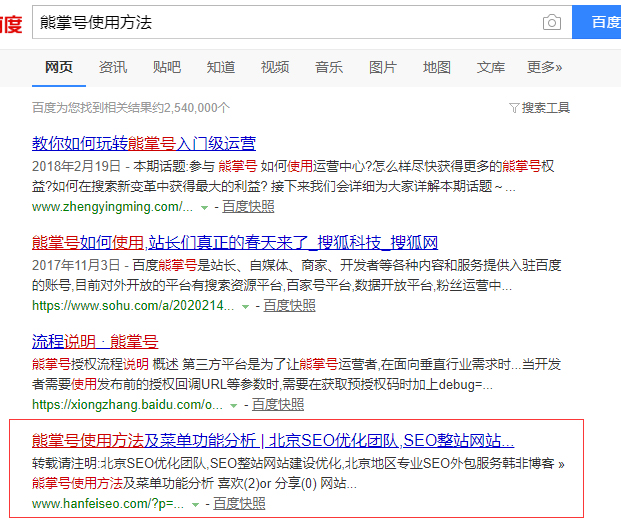Go to the 音乐 tab
The height and width of the screenshot is (522, 621).
[x=329, y=67]
